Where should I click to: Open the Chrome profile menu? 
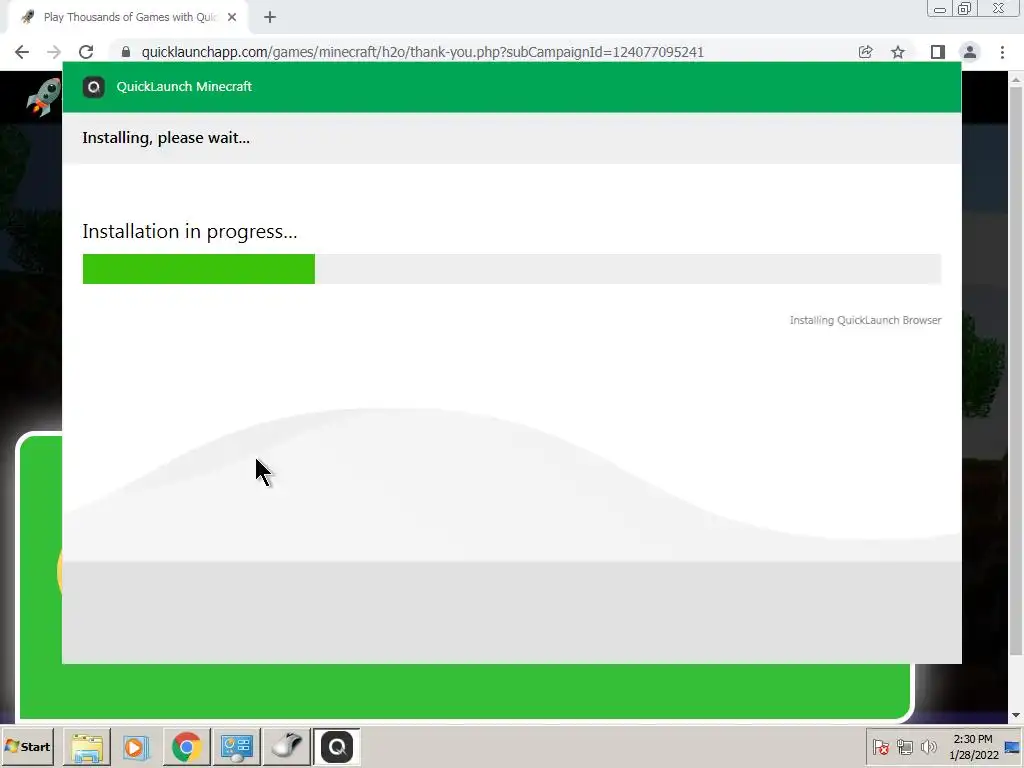coord(970,52)
